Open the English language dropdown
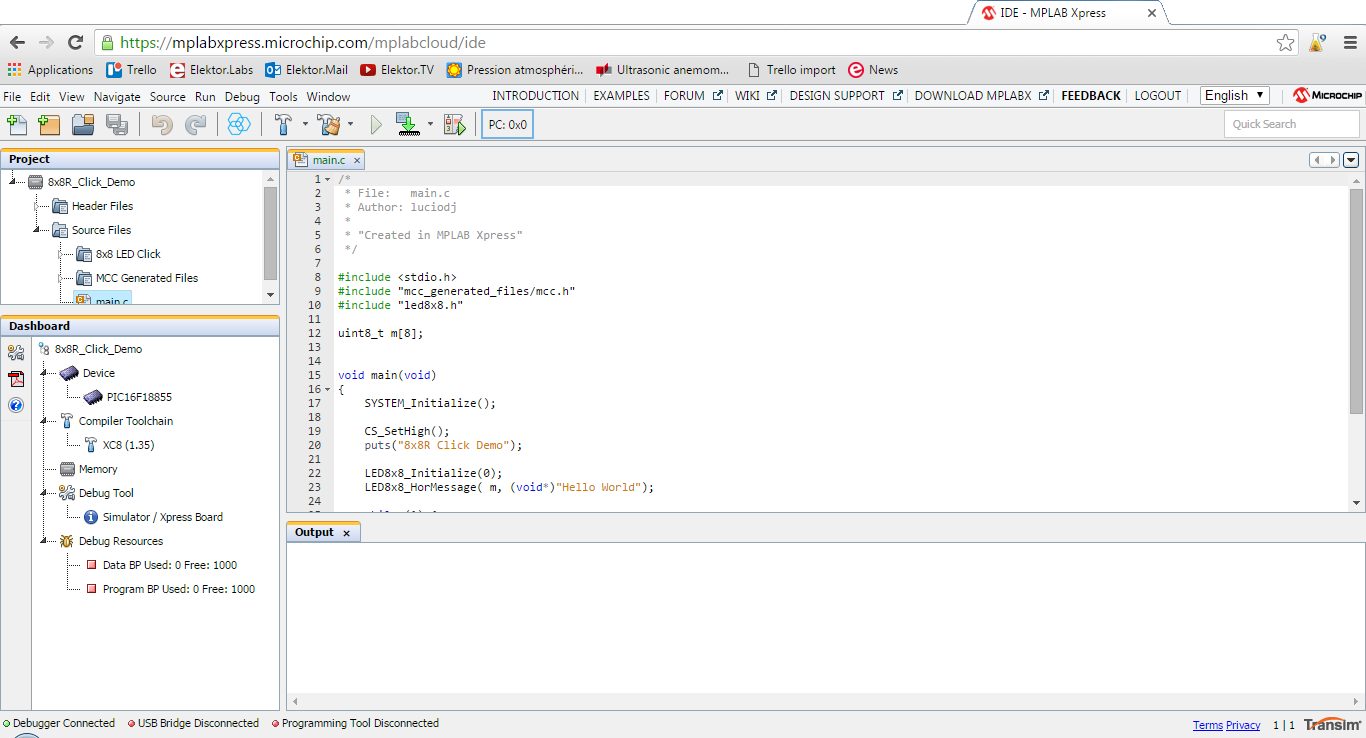1366x738 pixels. pos(1234,95)
